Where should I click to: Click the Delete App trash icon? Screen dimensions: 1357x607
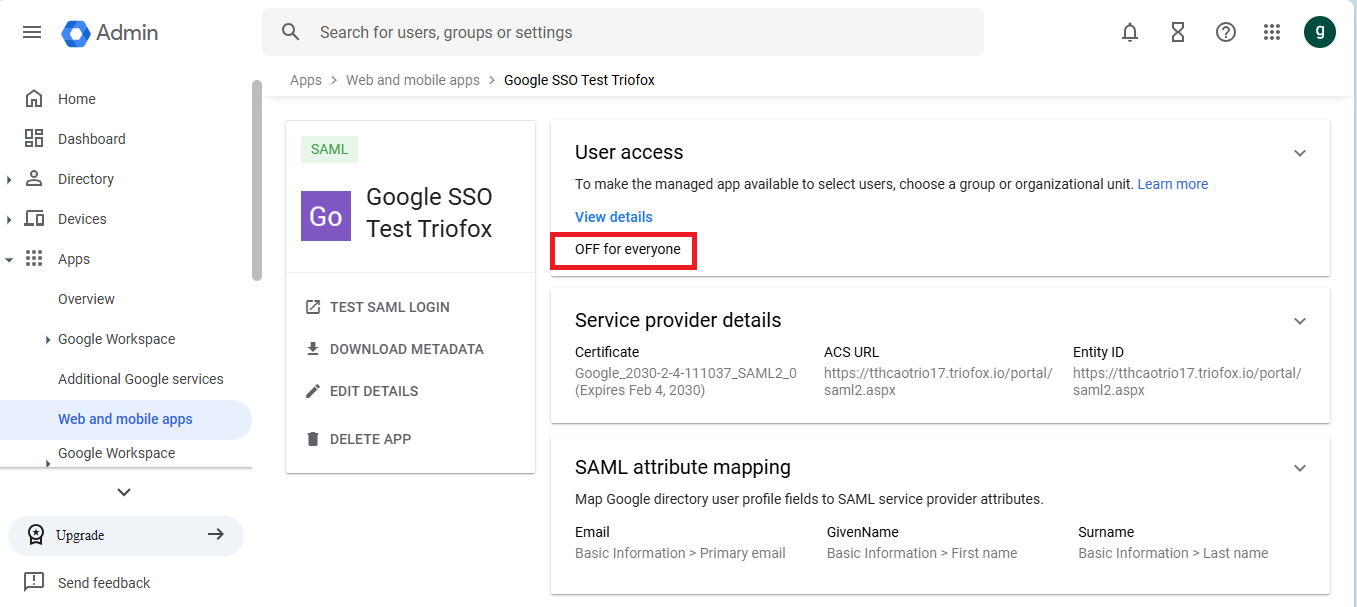click(313, 439)
